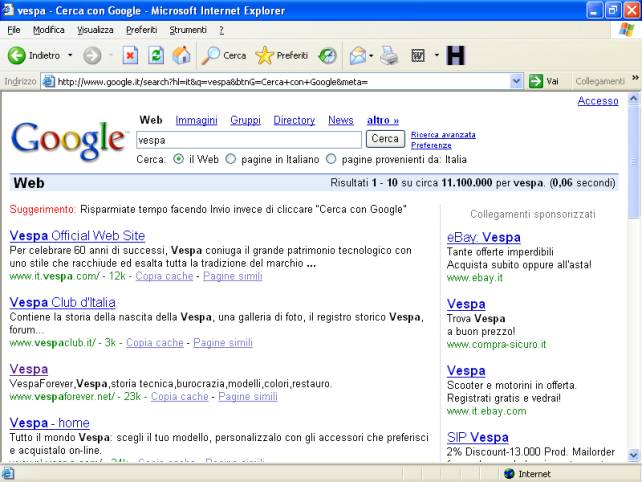This screenshot has height=482, width=642.
Task: Open 'Vespa - home' result link
Action: [x=50, y=423]
